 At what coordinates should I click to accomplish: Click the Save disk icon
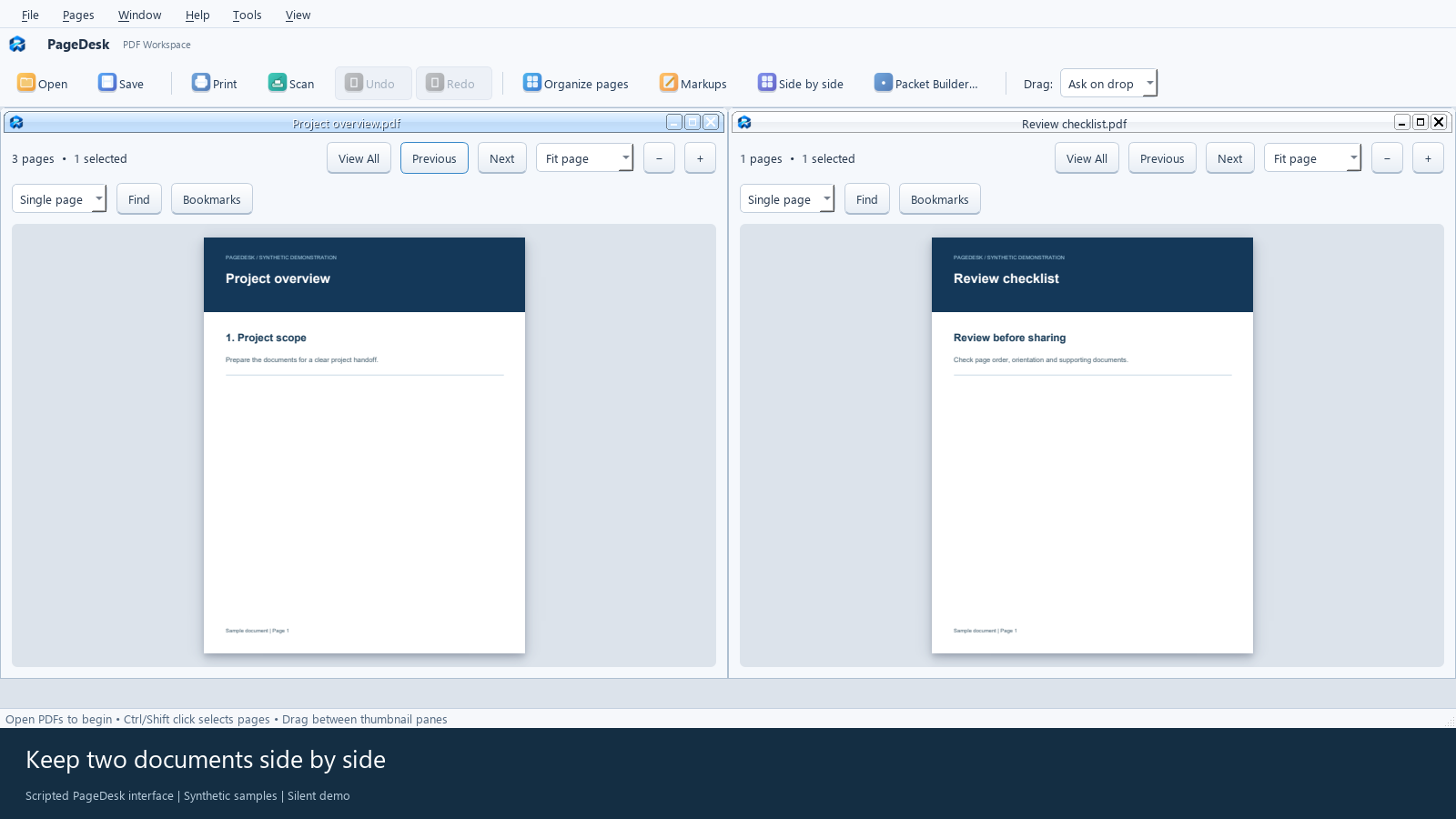point(107,83)
